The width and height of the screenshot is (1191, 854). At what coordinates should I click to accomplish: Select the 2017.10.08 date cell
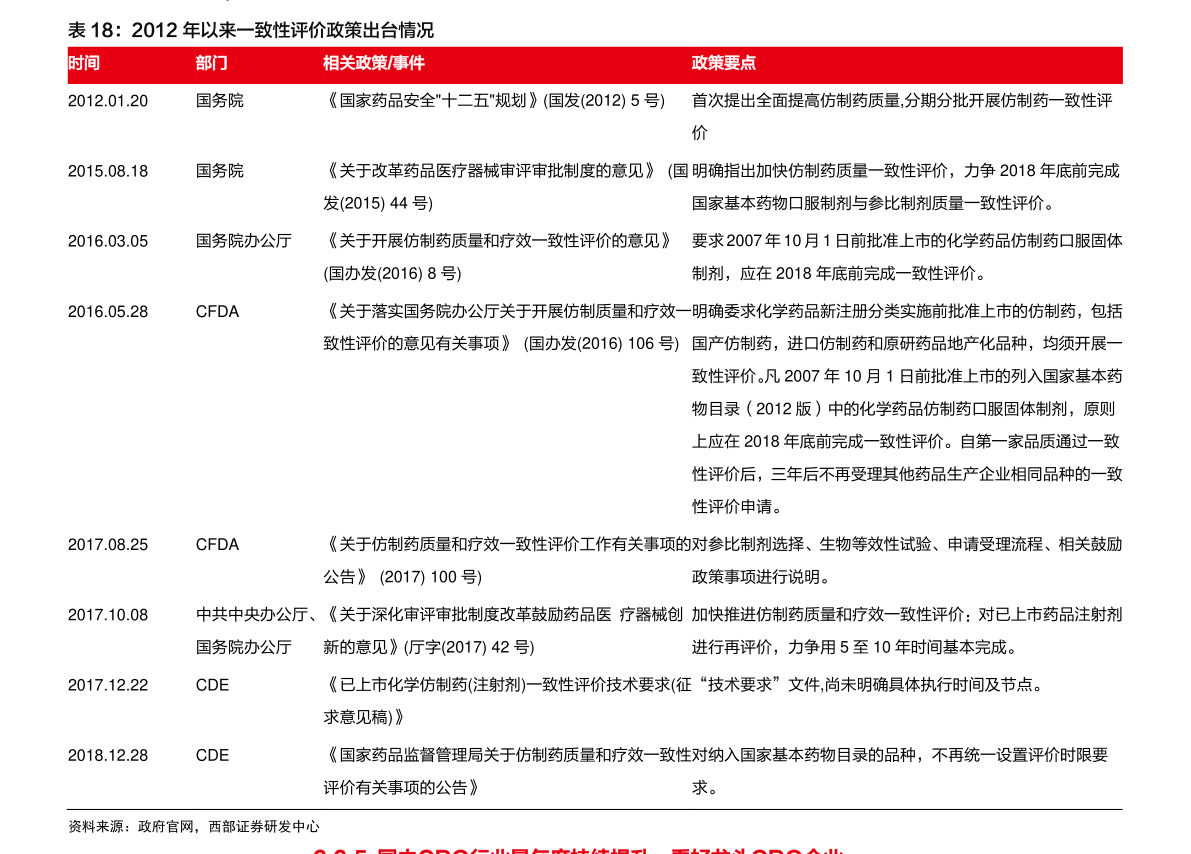pyautogui.click(x=108, y=615)
